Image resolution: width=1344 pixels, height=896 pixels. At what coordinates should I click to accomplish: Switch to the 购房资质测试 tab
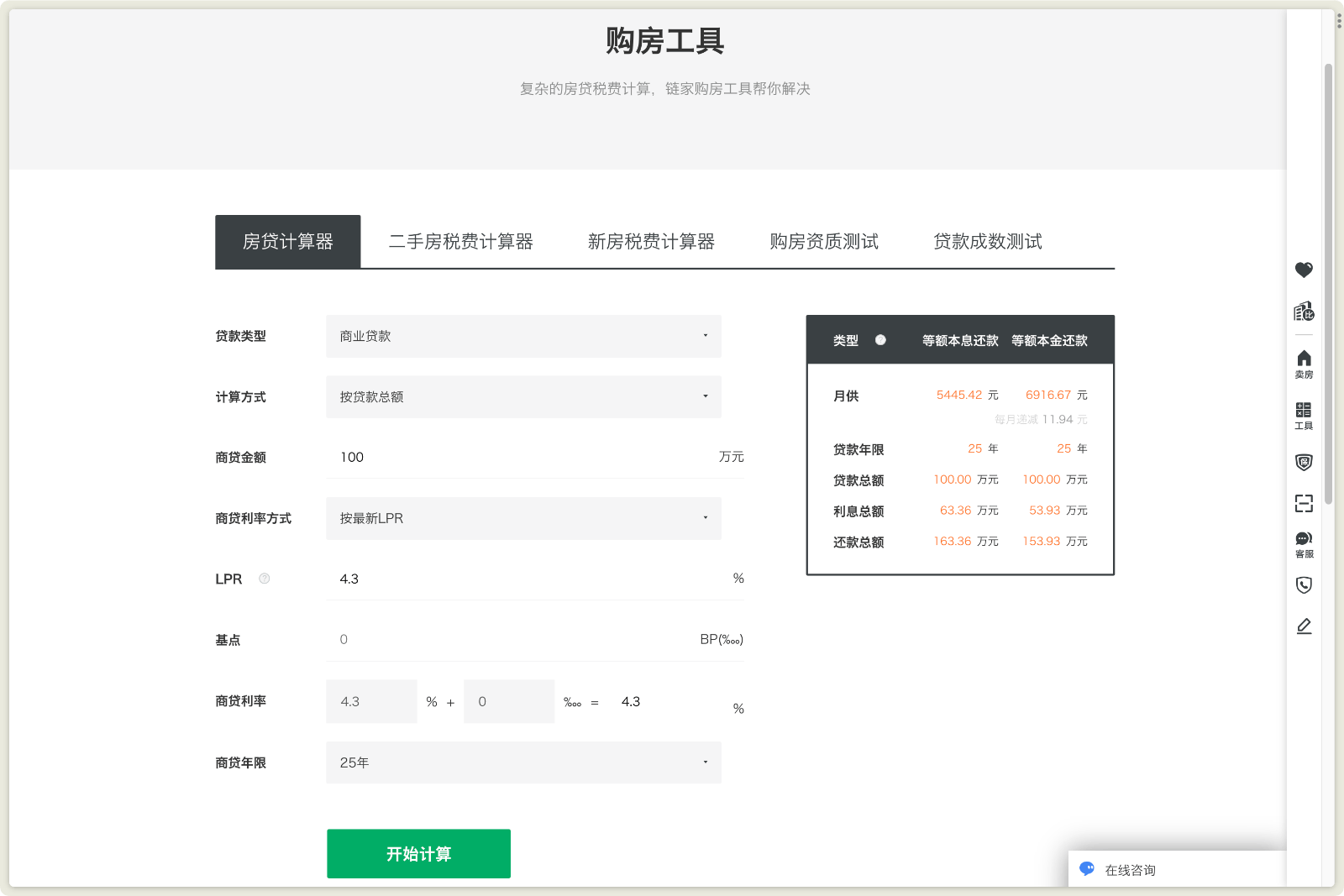823,241
